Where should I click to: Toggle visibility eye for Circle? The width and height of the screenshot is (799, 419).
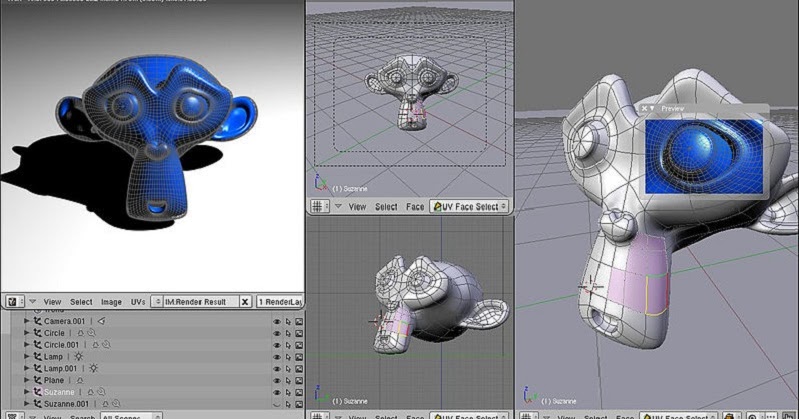[x=277, y=333]
